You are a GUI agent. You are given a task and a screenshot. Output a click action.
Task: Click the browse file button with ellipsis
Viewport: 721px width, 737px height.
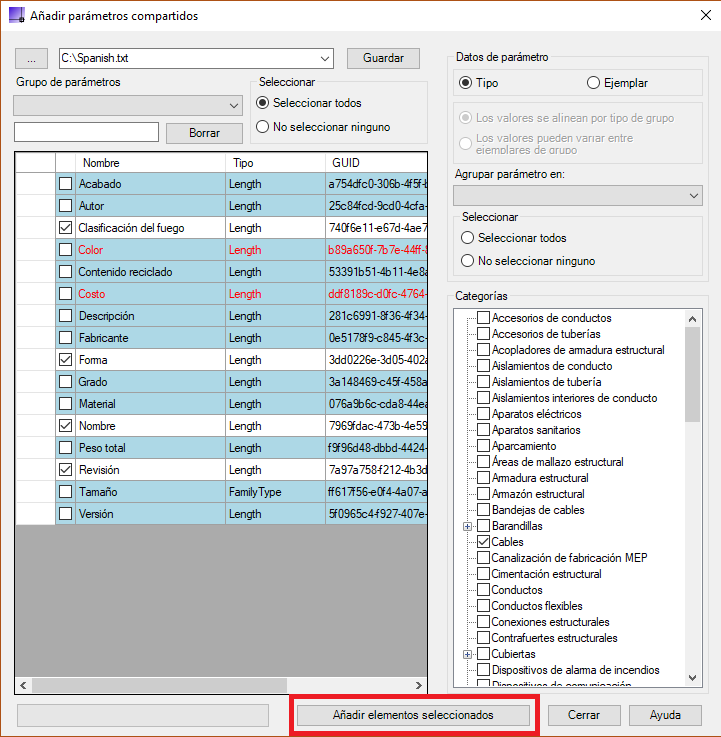[x=31, y=59]
